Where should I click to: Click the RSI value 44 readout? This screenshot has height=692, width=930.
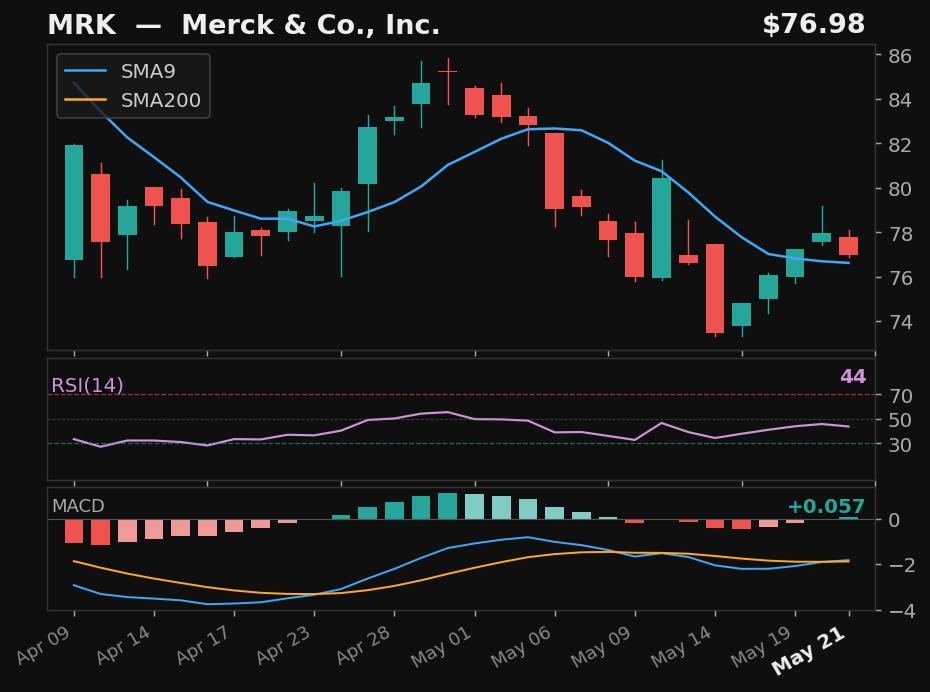point(853,377)
